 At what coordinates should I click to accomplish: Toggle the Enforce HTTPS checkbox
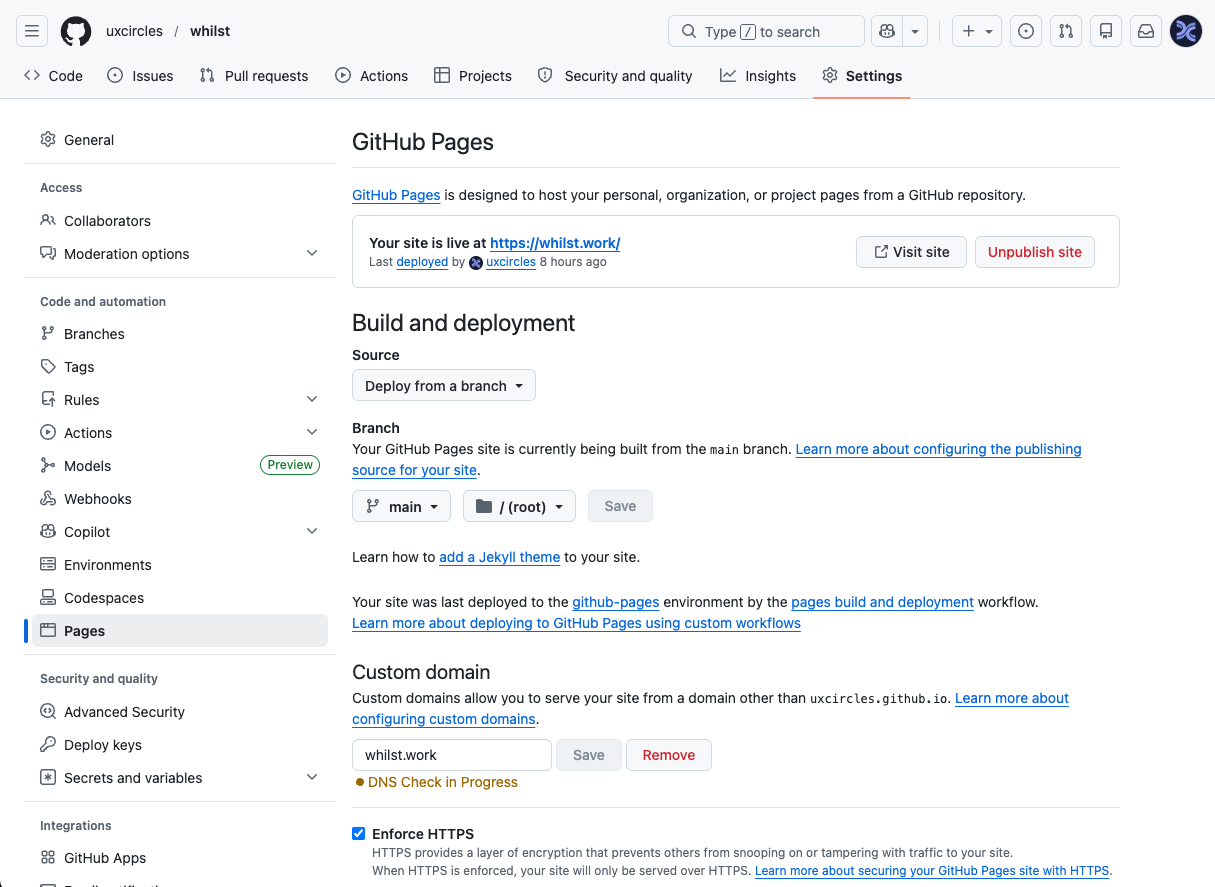point(359,833)
